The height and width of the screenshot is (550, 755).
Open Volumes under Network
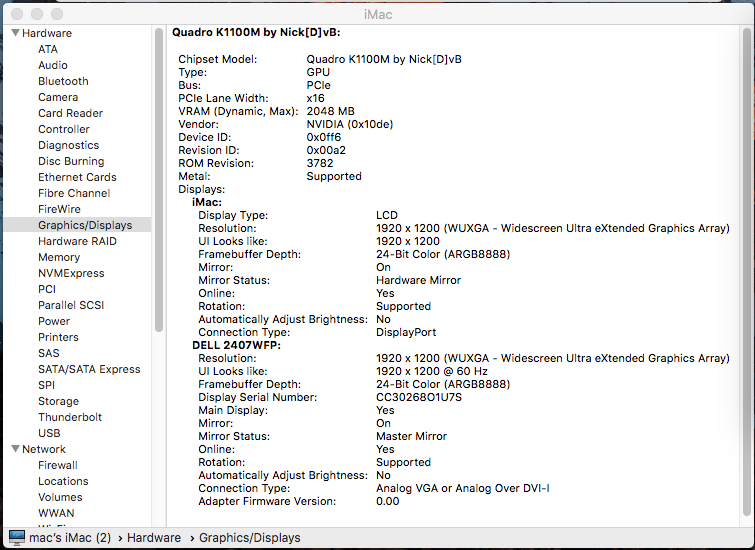60,497
